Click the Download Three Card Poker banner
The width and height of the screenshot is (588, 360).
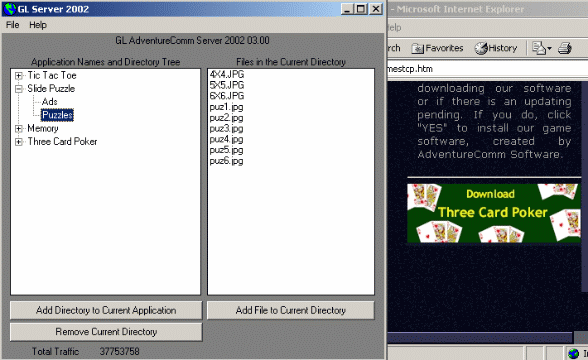pos(494,213)
